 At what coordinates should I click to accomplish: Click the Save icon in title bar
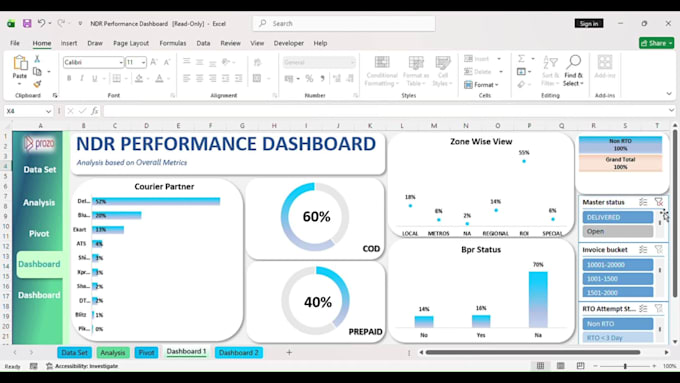[27, 23]
